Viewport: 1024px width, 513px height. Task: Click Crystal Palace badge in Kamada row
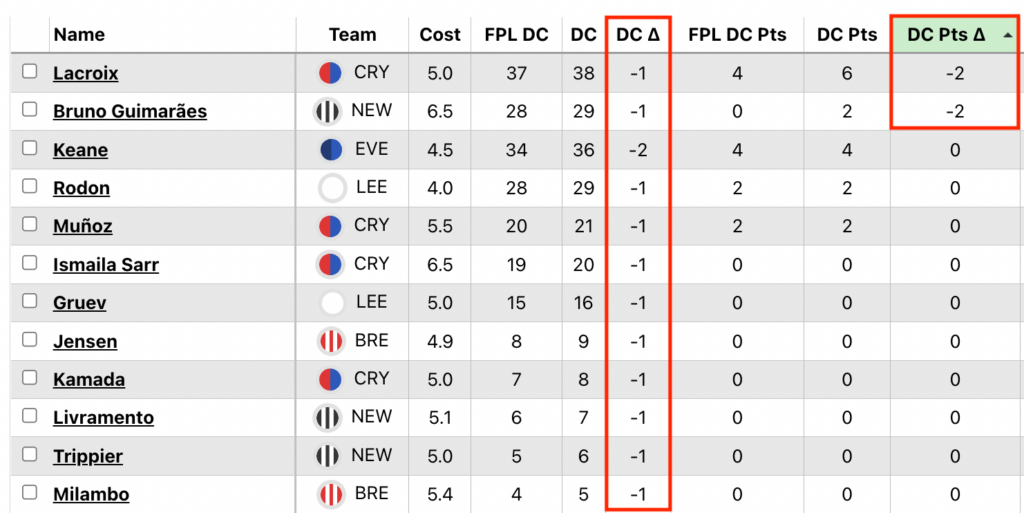330,379
